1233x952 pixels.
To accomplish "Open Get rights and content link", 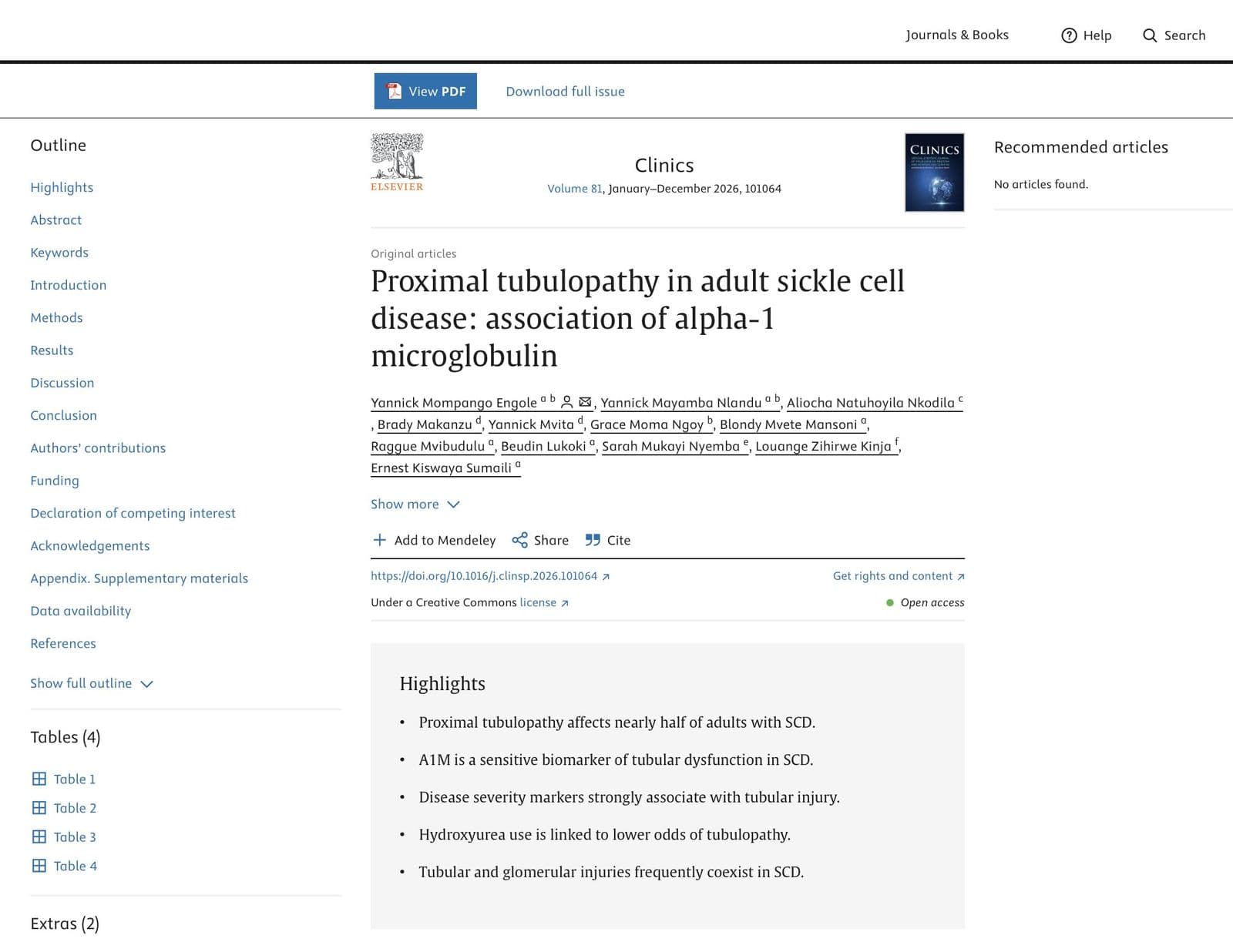I will pyautogui.click(x=899, y=576).
